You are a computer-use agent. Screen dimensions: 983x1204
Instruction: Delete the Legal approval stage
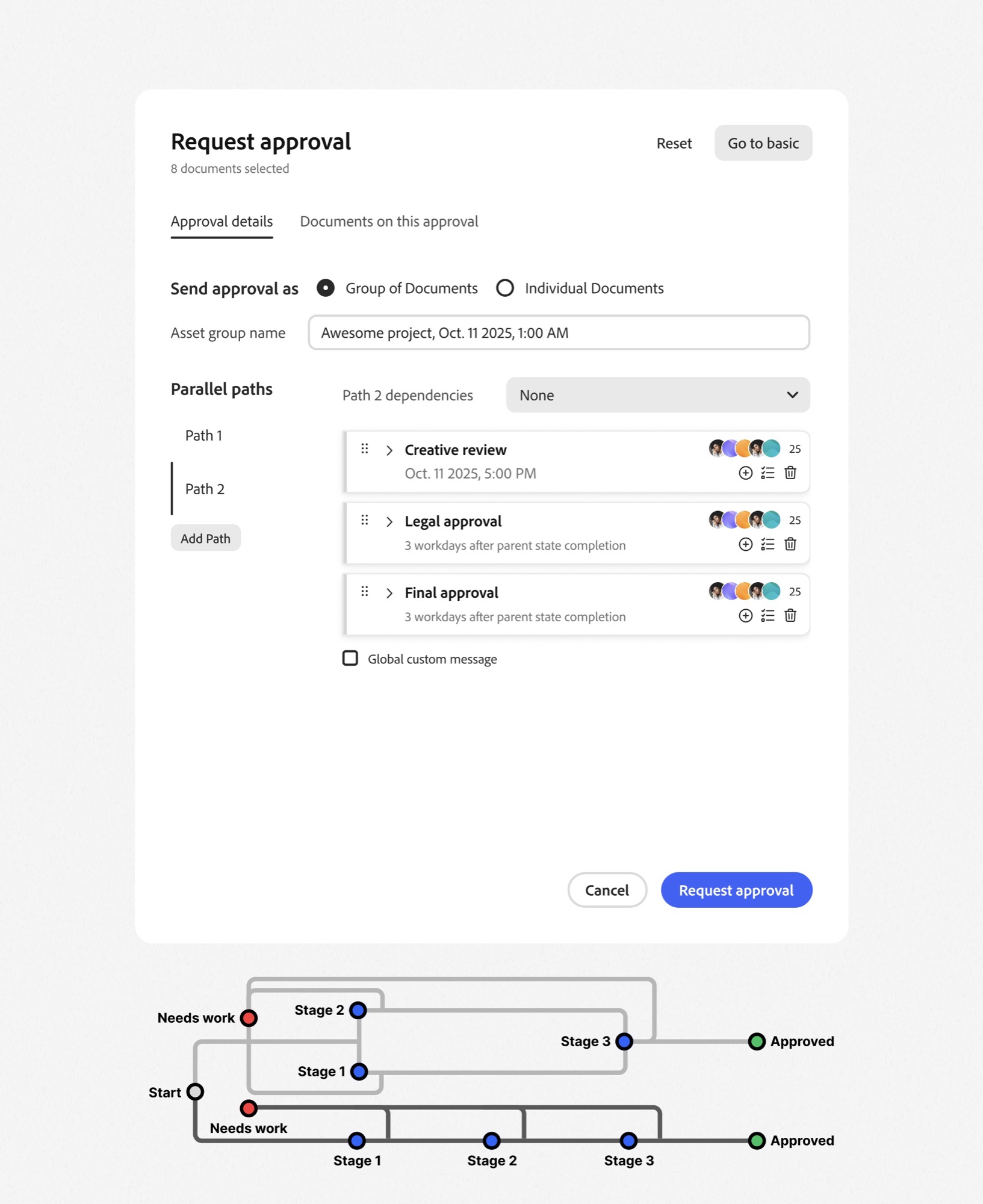(x=790, y=544)
